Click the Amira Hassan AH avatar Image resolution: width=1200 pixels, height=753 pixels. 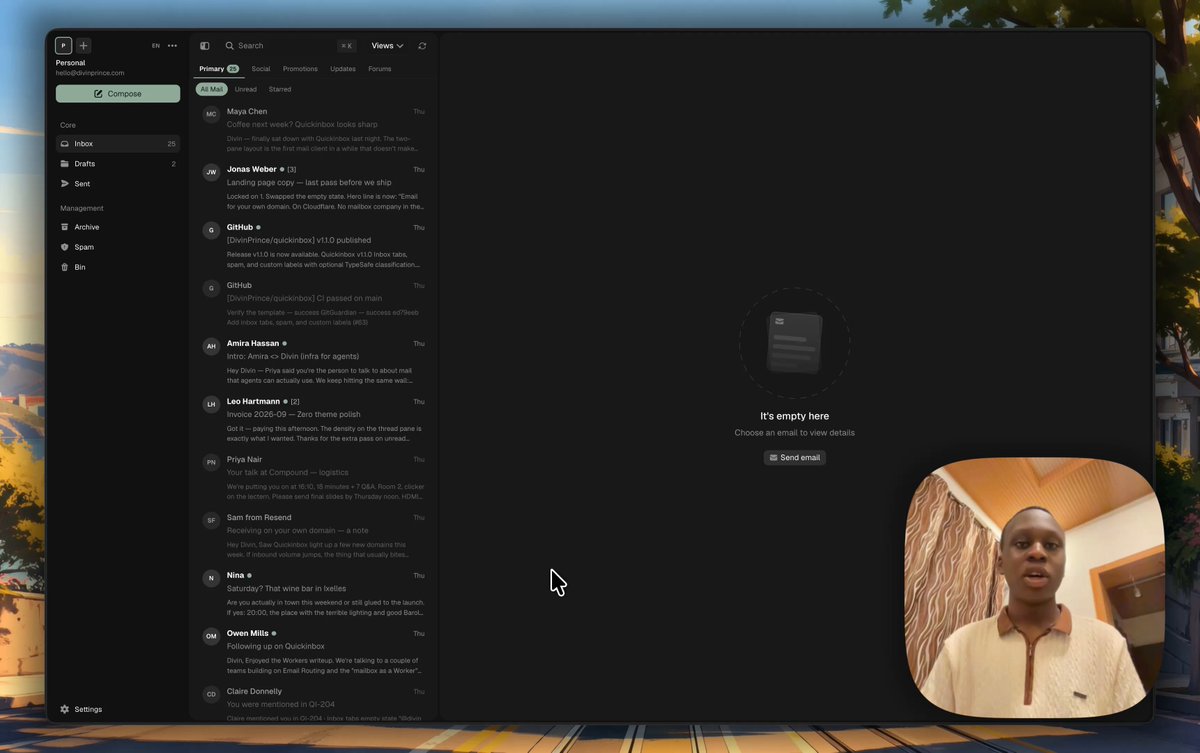point(211,346)
